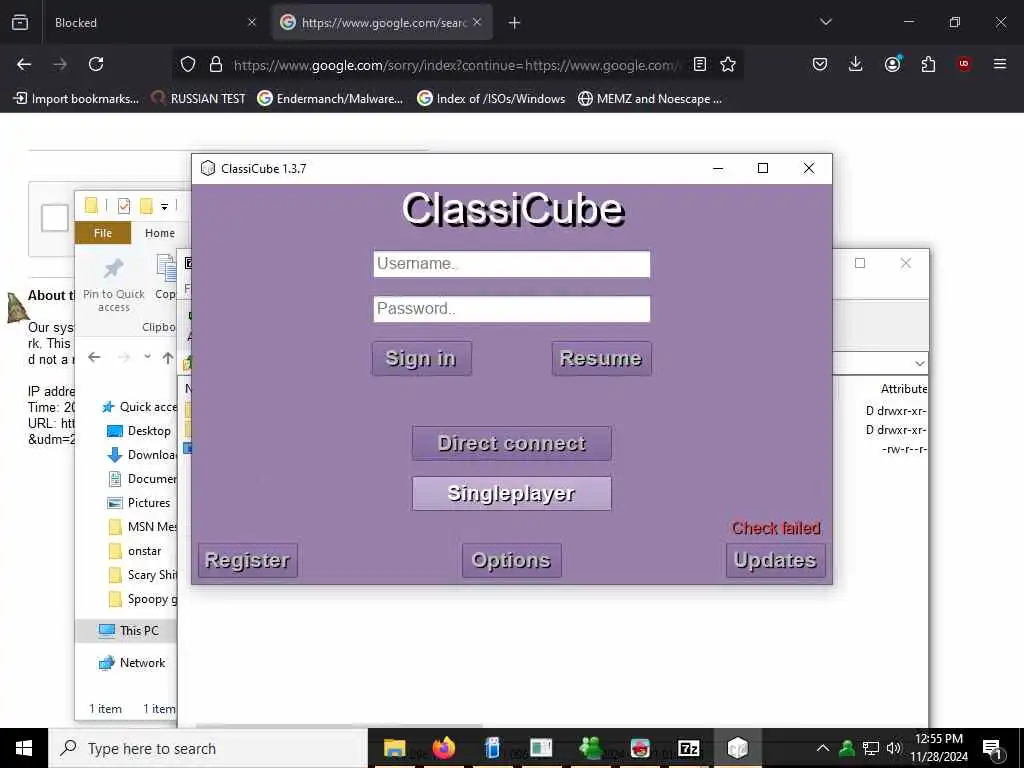The image size is (1024, 768).
Task: Click the Windows Start button
Action: click(24, 748)
